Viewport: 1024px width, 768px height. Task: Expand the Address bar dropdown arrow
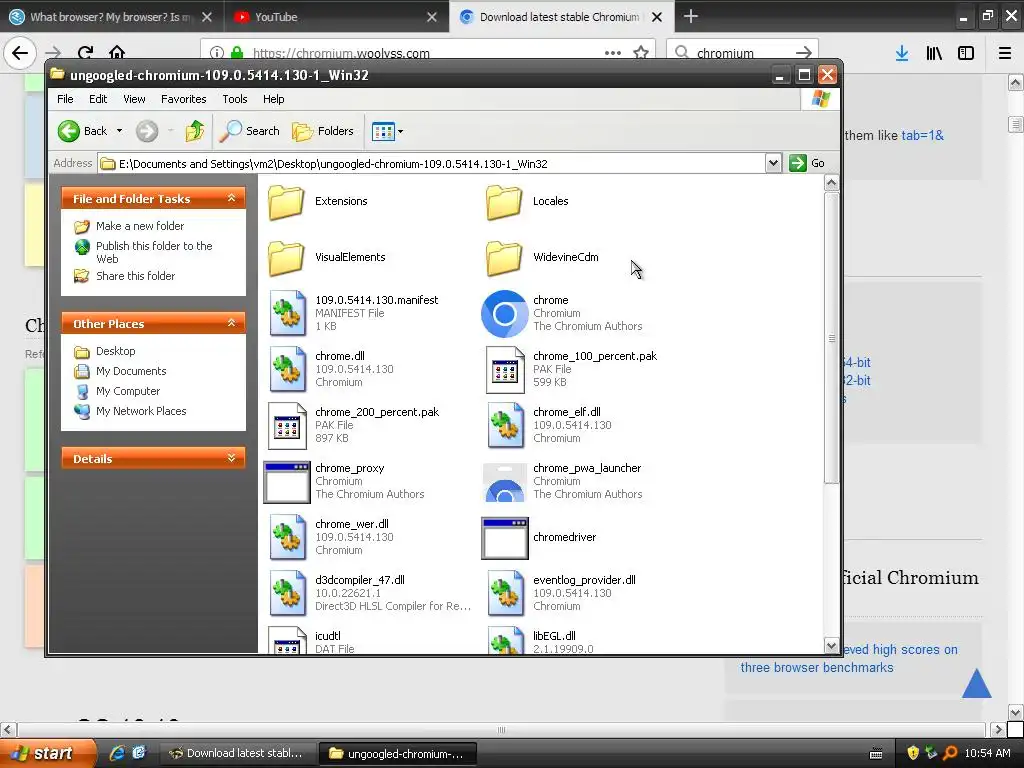pyautogui.click(x=773, y=163)
